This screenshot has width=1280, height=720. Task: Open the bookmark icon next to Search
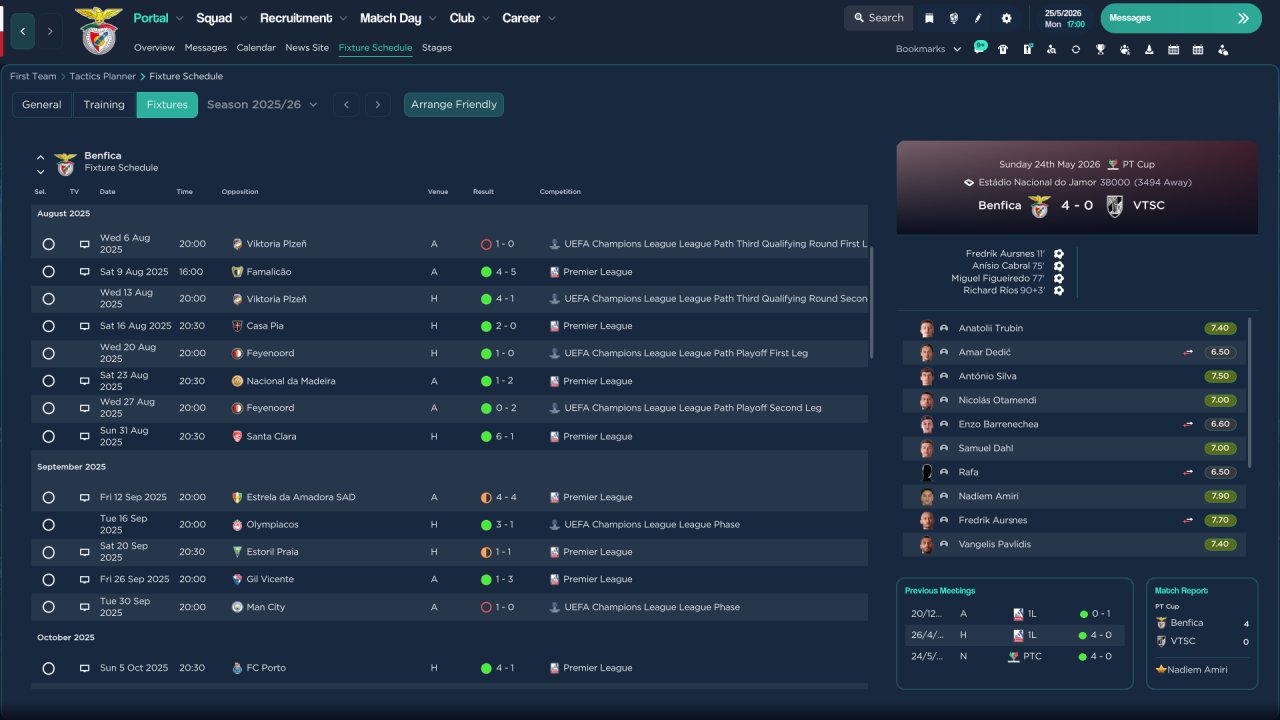[929, 18]
